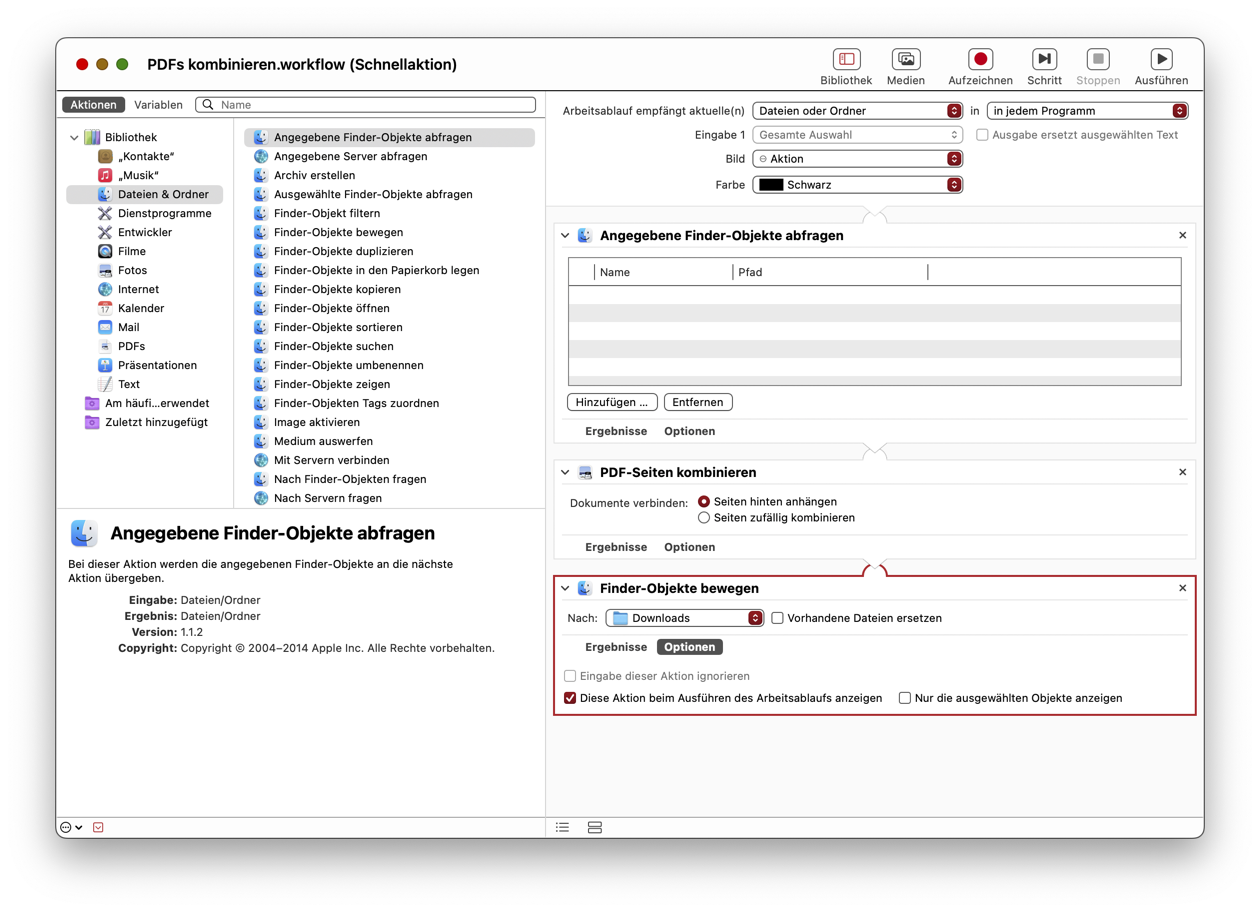Uncheck Diese Aktion beim Ausführen anzeigen
1260x912 pixels.
(x=570, y=698)
